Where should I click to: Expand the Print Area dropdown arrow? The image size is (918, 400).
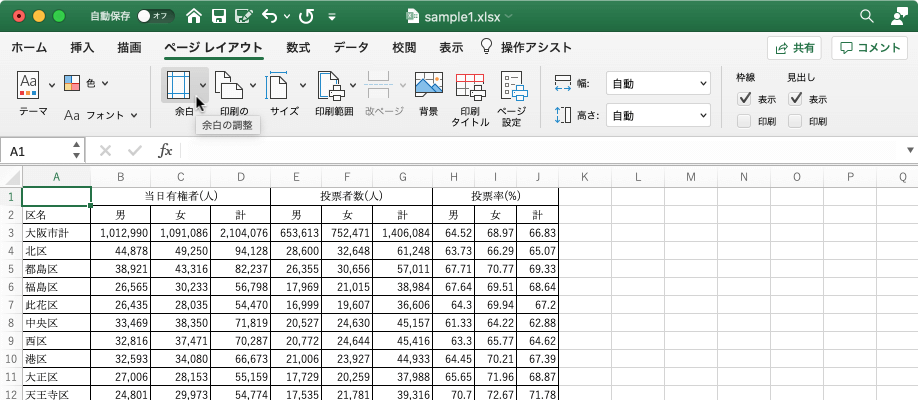click(353, 86)
